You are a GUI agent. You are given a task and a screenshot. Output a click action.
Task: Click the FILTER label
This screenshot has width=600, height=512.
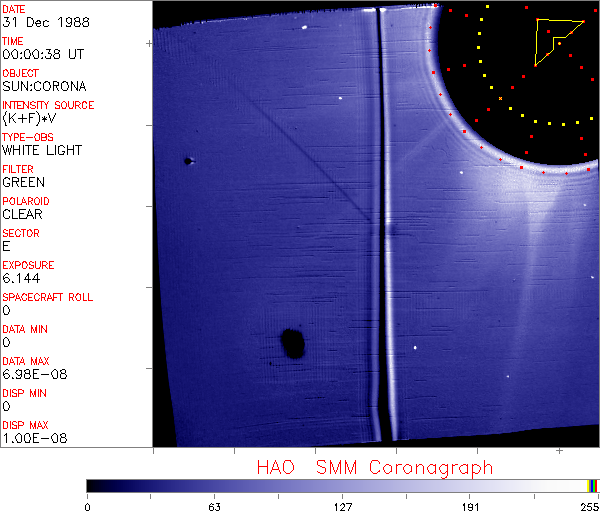18,169
